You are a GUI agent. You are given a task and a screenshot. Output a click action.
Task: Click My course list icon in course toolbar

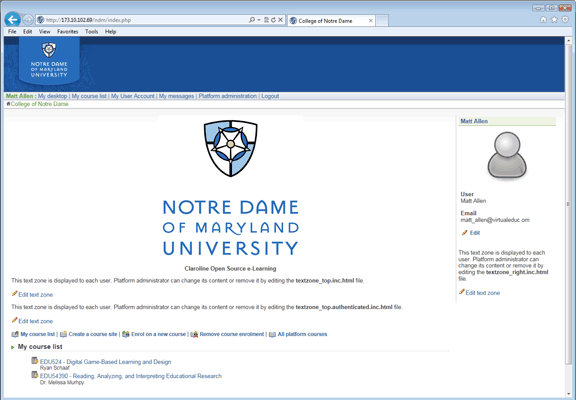[15, 334]
